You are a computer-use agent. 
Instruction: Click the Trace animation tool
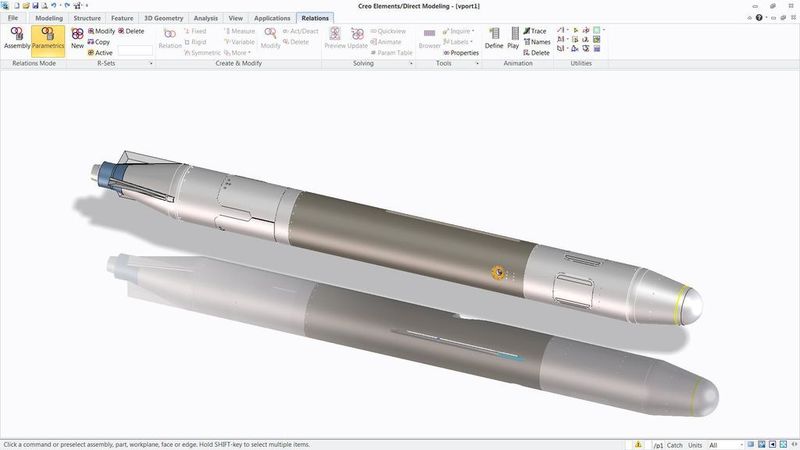[x=535, y=31]
